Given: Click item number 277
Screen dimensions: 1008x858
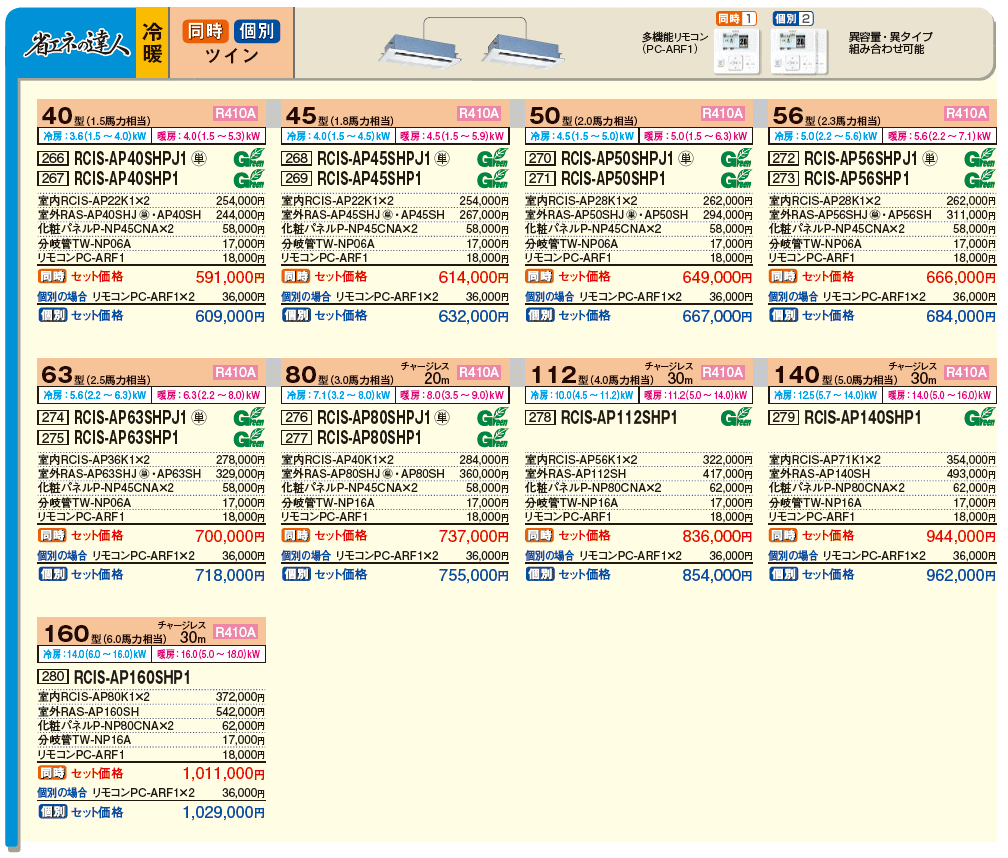Looking at the screenshot, I should coord(296,437).
